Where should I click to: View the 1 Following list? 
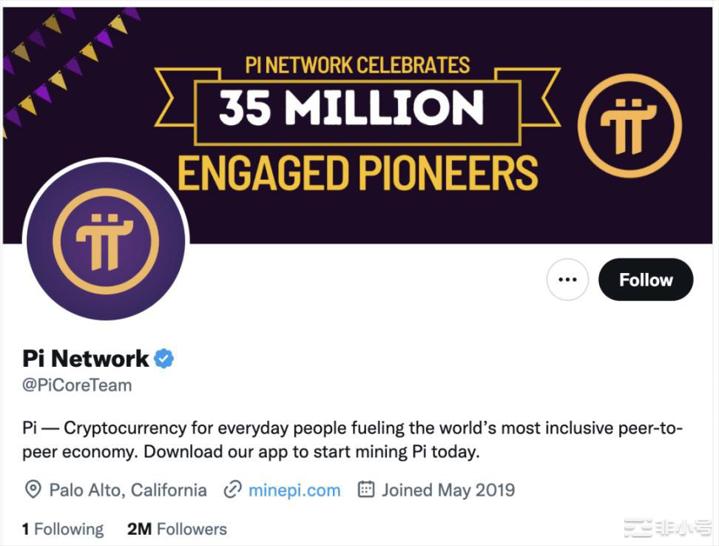pos(63,529)
